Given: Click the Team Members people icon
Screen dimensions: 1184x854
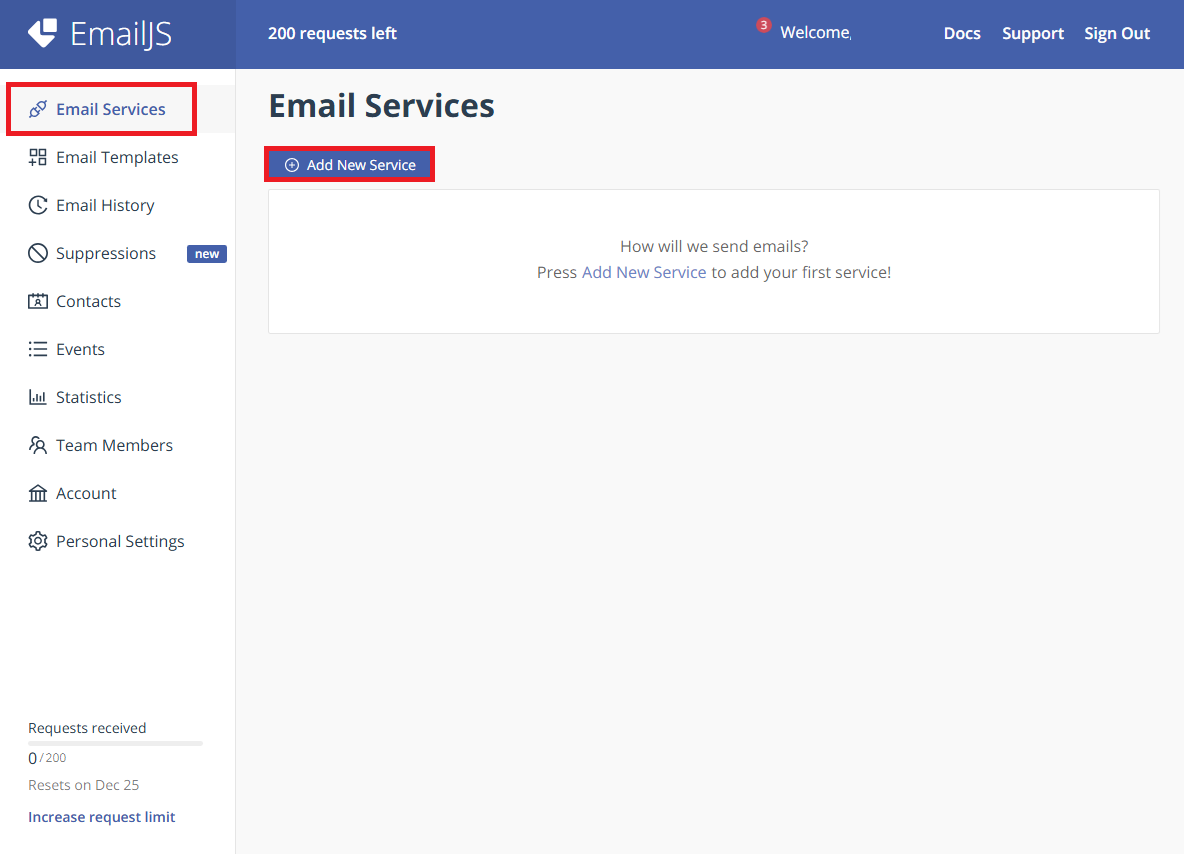Looking at the screenshot, I should (38, 445).
